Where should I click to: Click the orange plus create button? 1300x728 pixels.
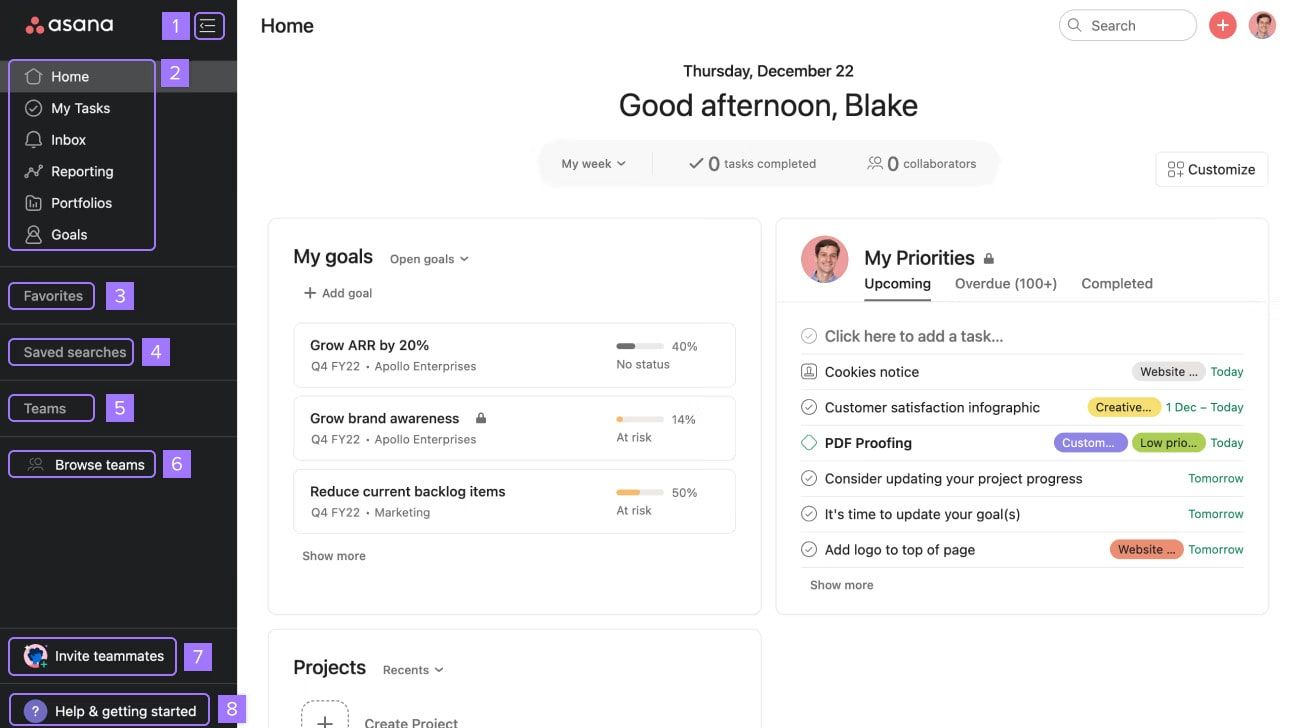coord(1222,24)
